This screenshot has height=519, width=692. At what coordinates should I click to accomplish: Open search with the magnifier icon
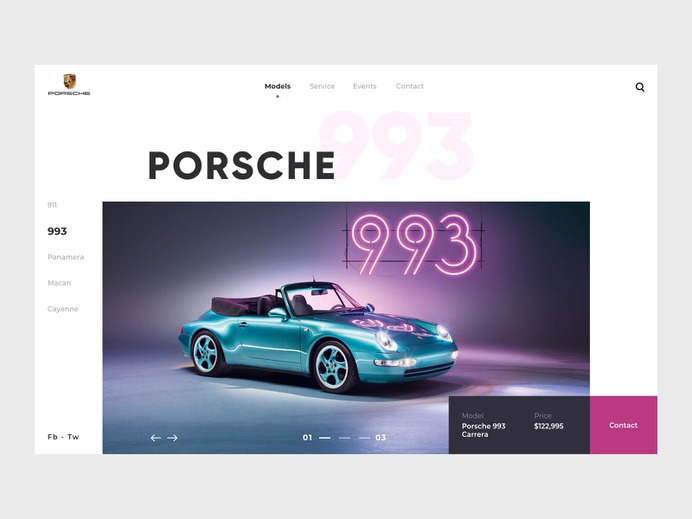[640, 87]
